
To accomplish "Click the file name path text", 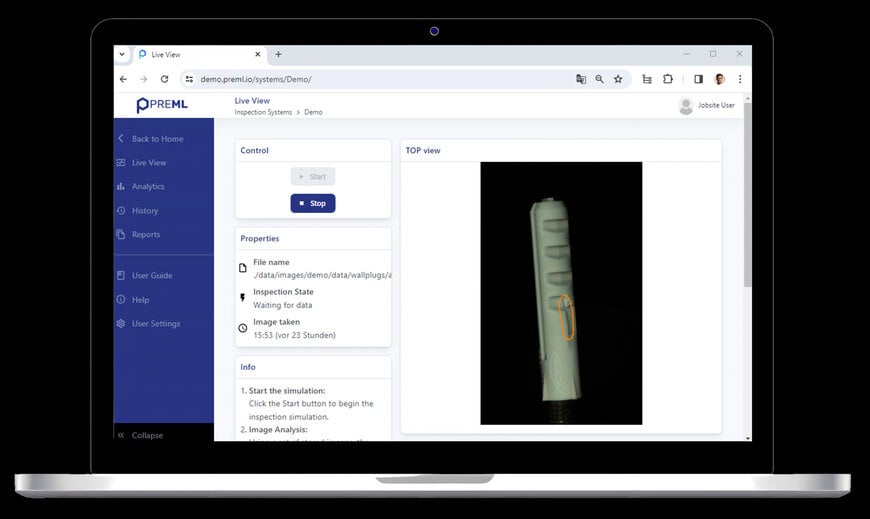I will click(322, 275).
